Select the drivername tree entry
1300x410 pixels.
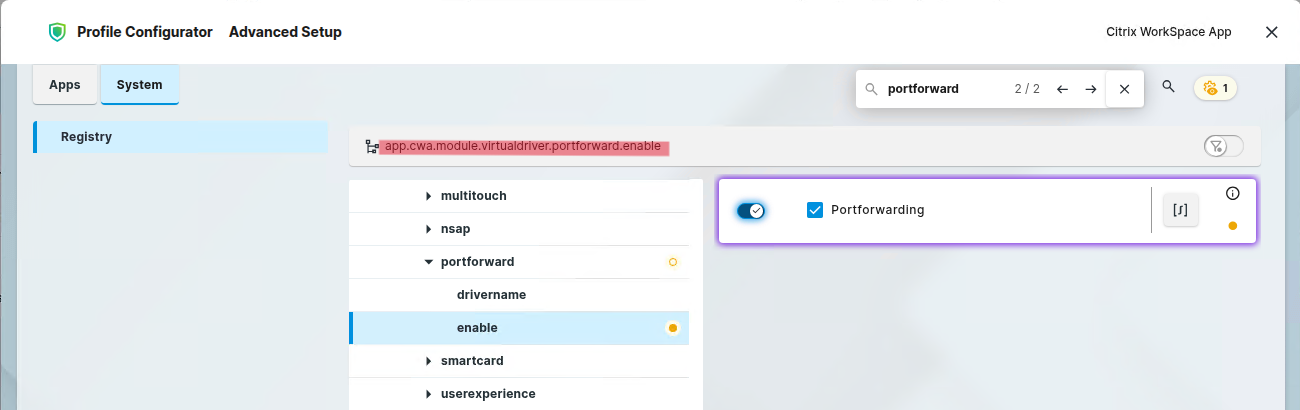[491, 295]
